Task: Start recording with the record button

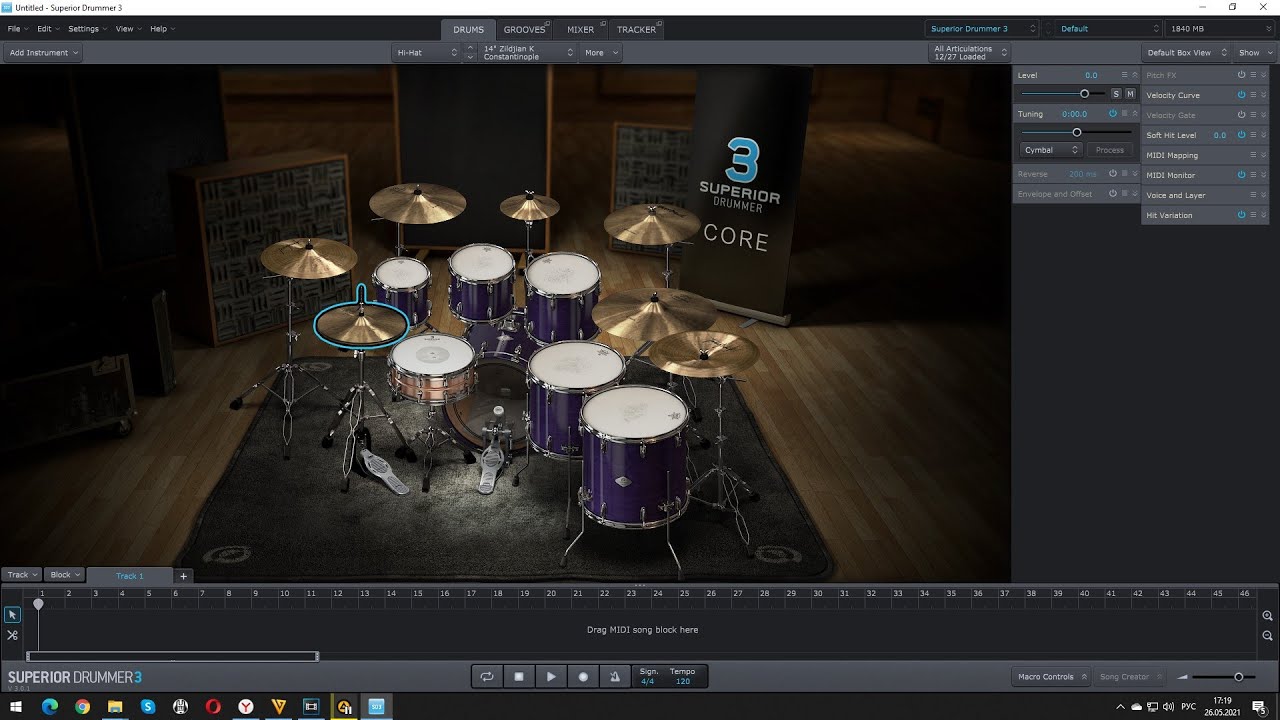Action: 584,677
